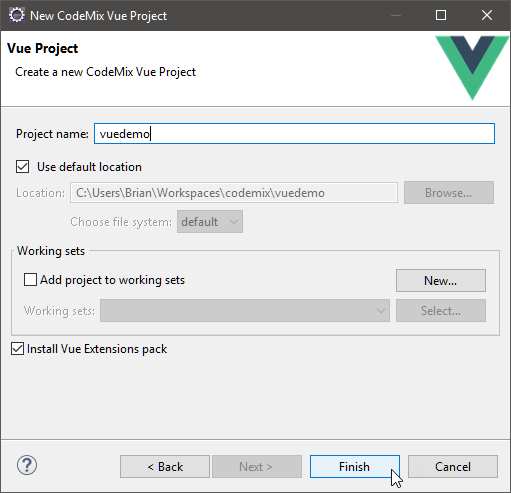Screen dimensions: 511x493
Task: Open the Choose file system dropdown
Action: (x=210, y=222)
